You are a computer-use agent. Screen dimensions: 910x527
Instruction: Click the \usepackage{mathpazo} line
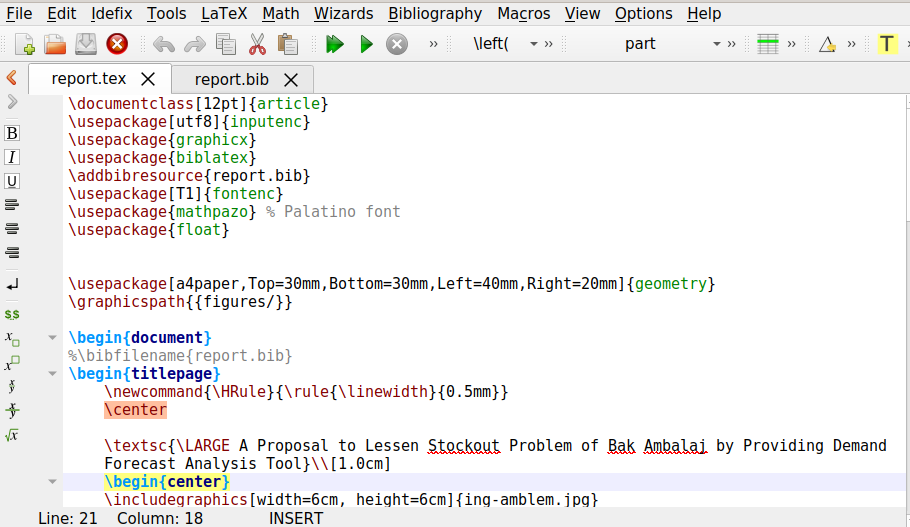click(x=234, y=212)
